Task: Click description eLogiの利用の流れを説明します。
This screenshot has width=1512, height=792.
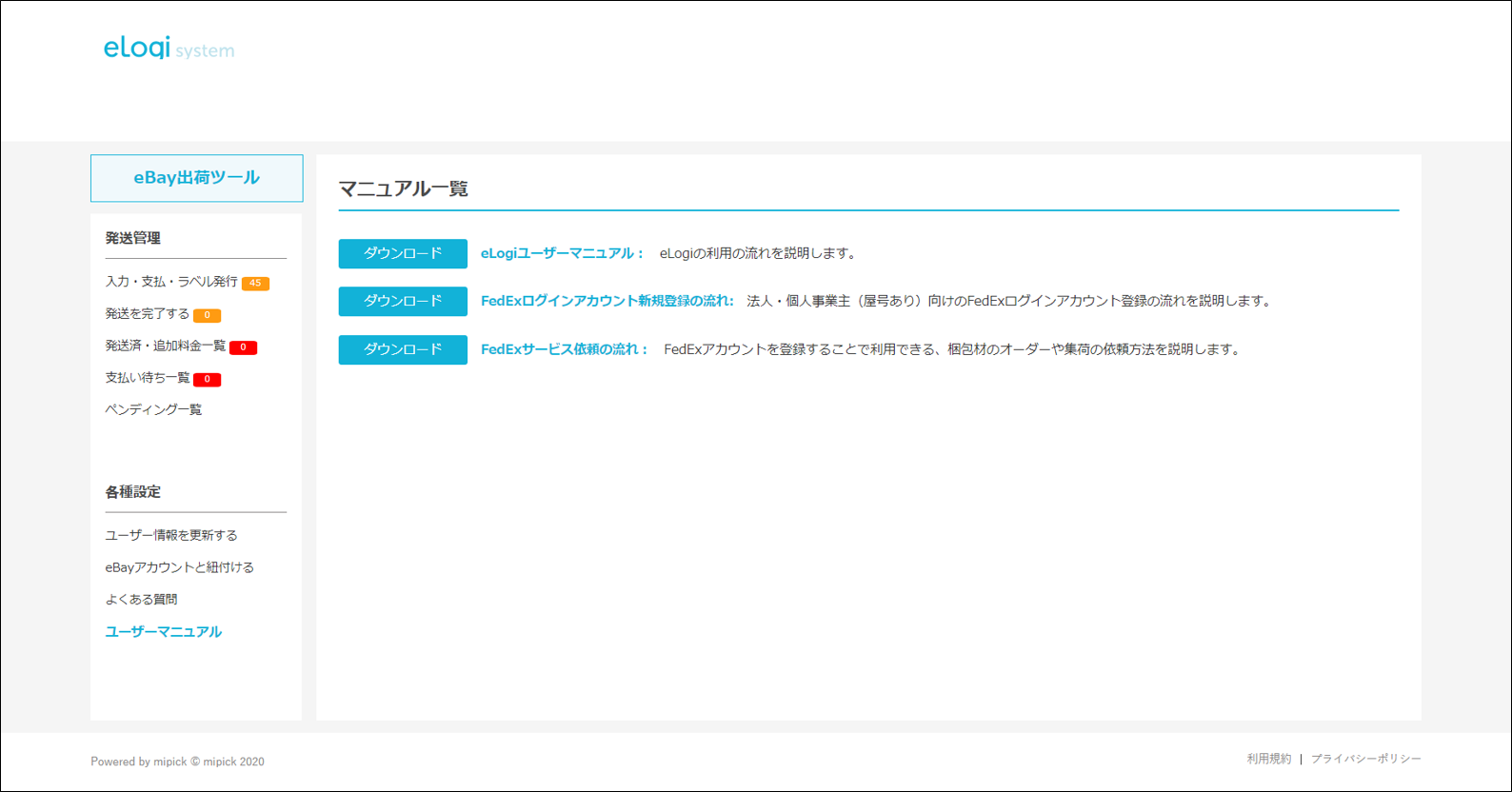Action: tap(760, 253)
